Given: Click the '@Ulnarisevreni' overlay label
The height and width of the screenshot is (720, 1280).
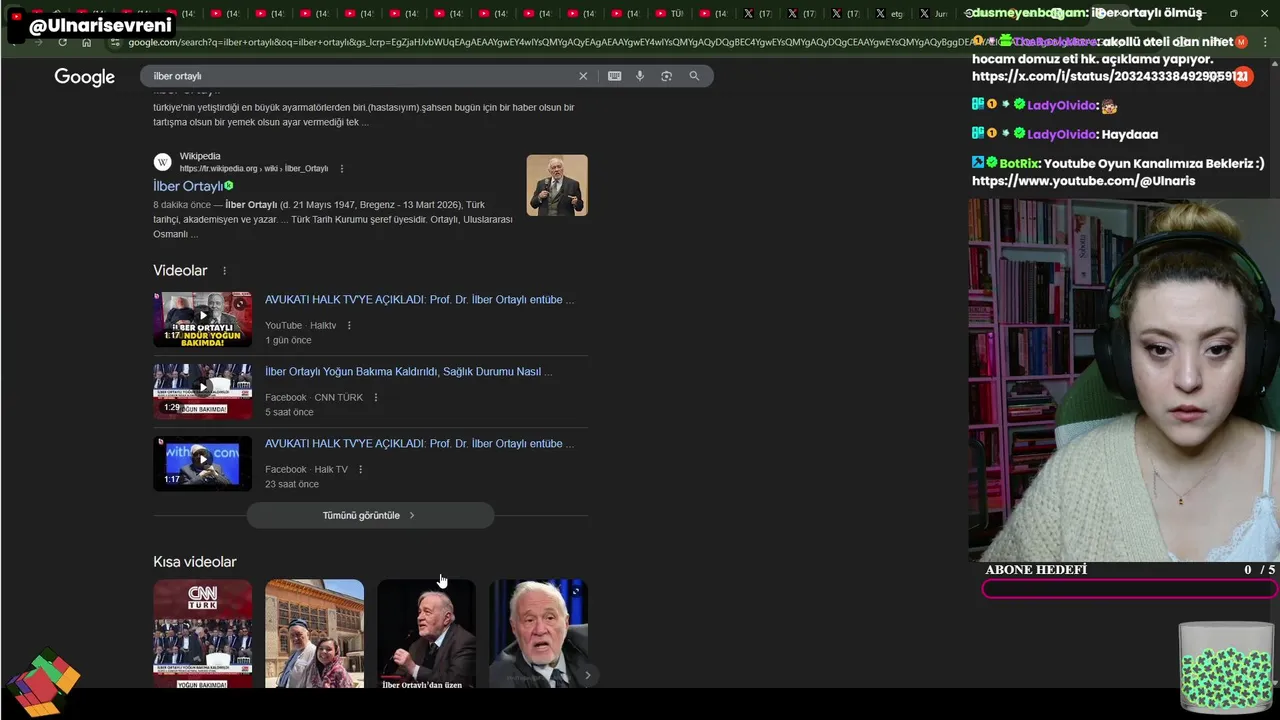Looking at the screenshot, I should point(100,26).
